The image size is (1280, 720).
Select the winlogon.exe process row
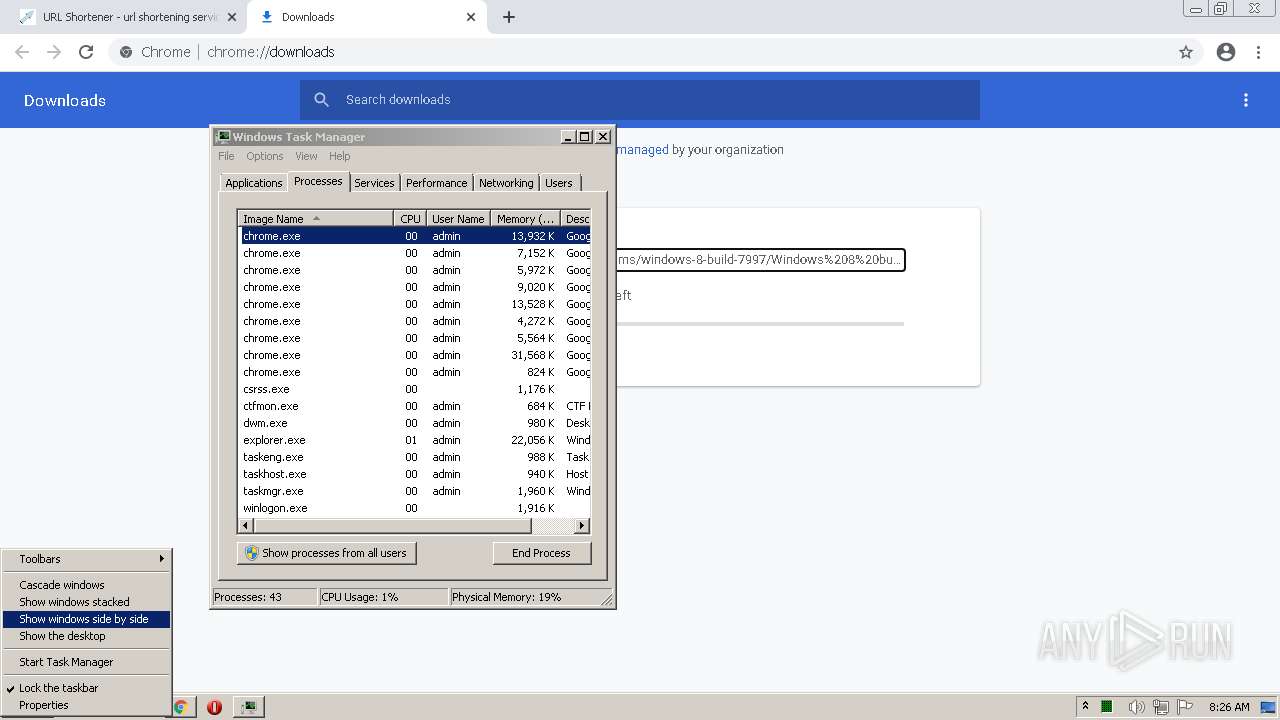pyautogui.click(x=414, y=508)
